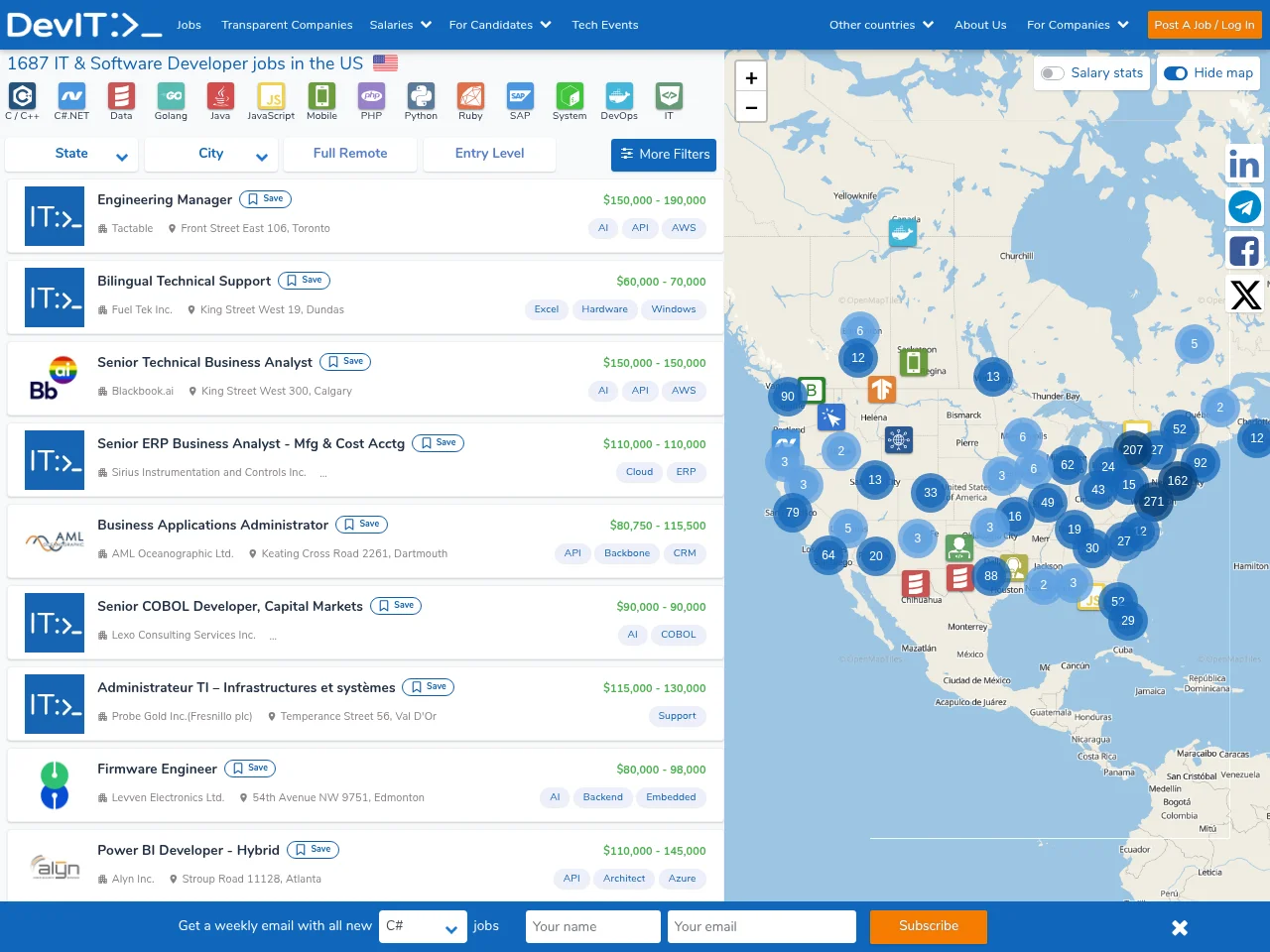Enable the Salary stats toggle

(1053, 73)
